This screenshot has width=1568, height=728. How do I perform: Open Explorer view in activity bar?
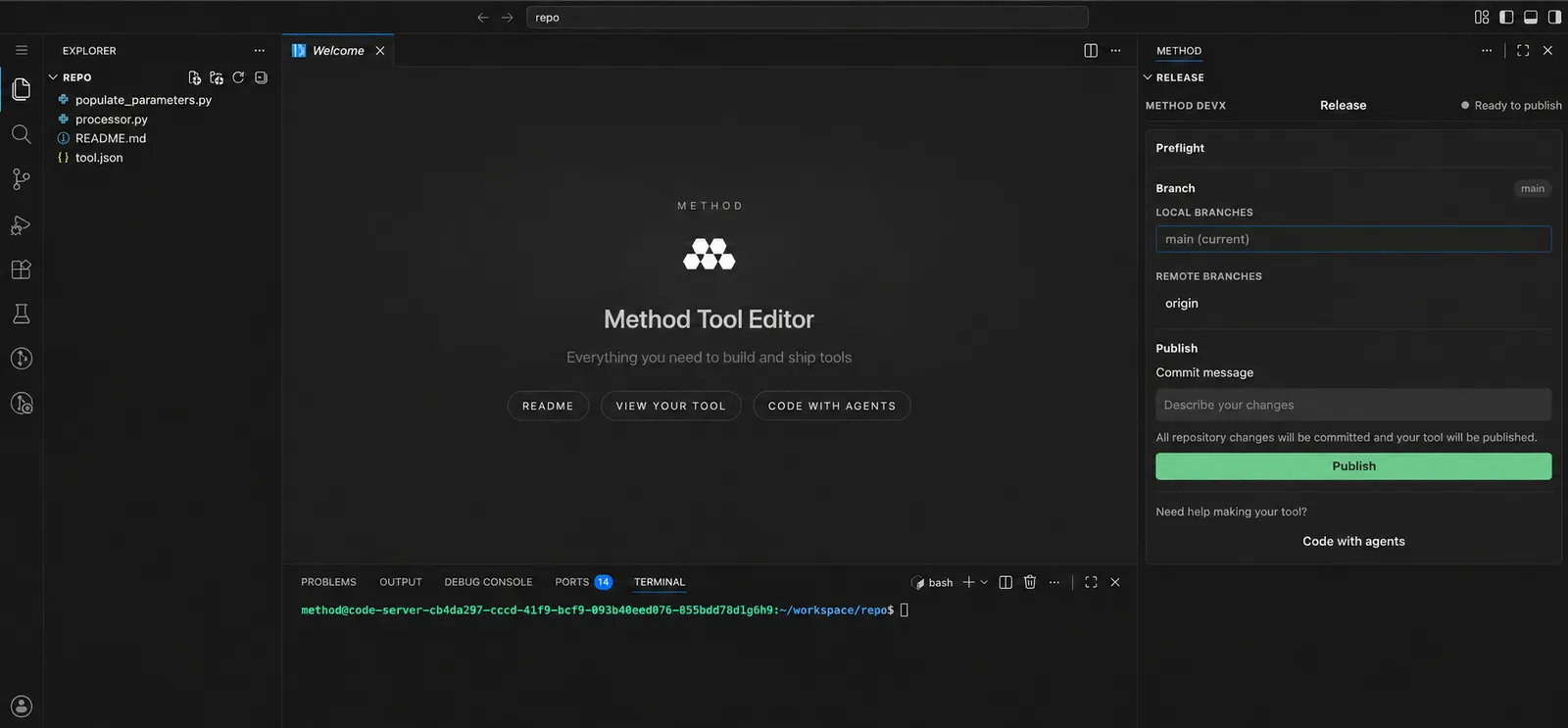pyautogui.click(x=22, y=89)
